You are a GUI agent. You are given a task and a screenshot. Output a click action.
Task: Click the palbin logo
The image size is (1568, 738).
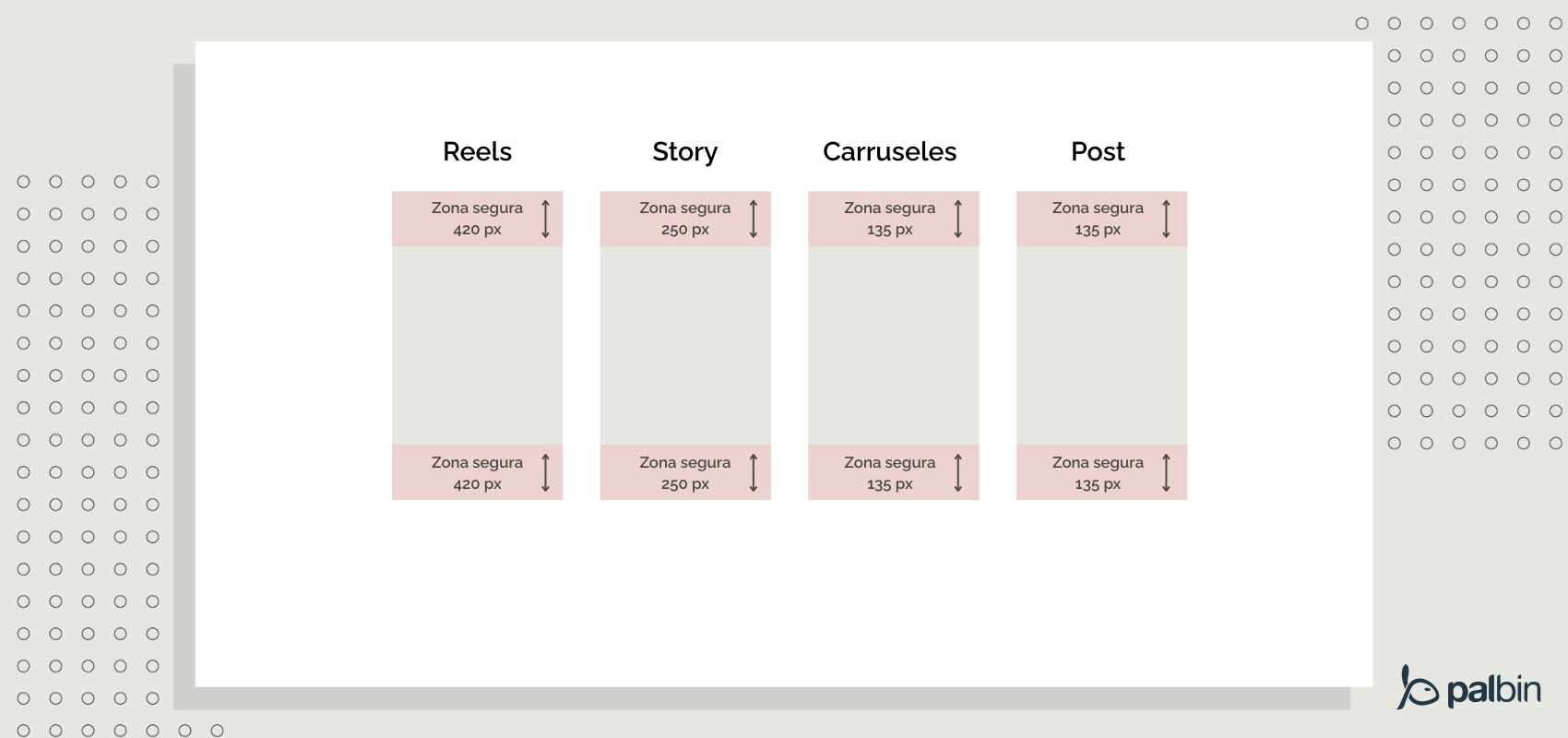pos(1468,688)
